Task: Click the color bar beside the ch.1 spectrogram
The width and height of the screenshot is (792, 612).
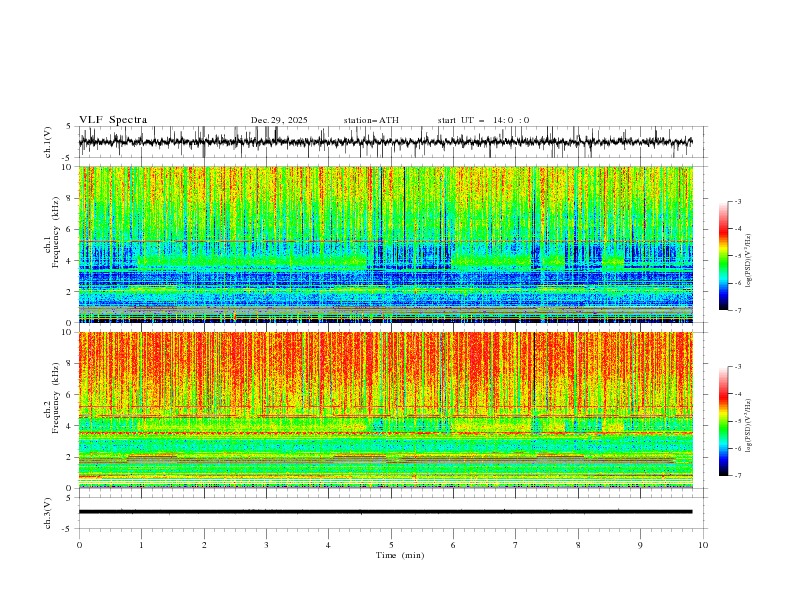Action: (724, 256)
